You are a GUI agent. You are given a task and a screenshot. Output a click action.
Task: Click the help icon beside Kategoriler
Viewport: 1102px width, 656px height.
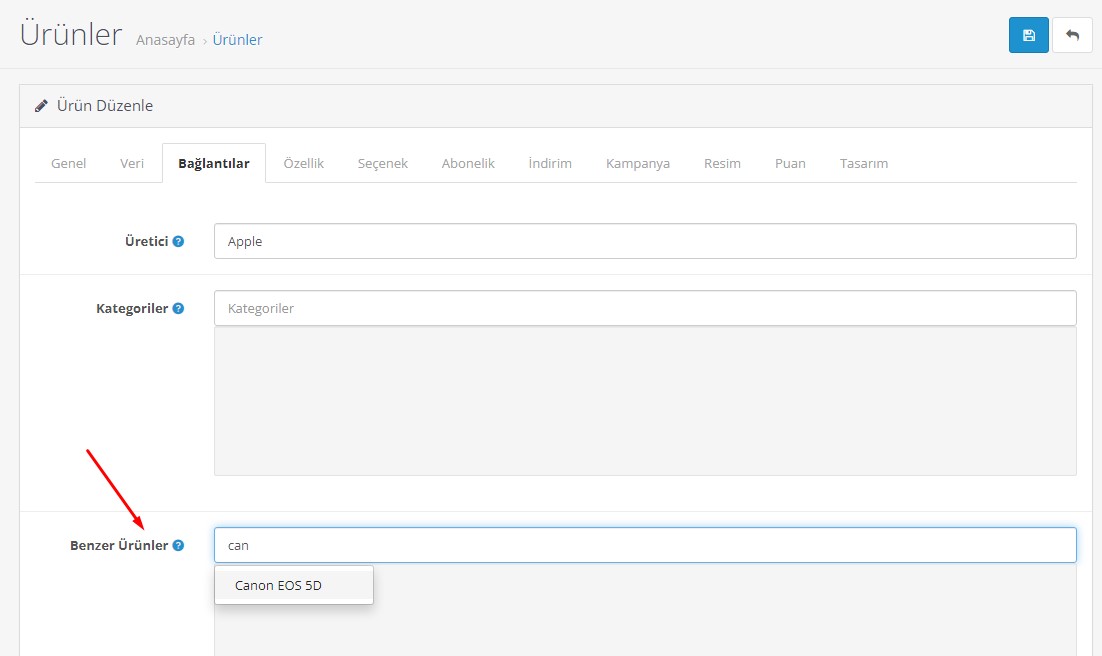[178, 308]
